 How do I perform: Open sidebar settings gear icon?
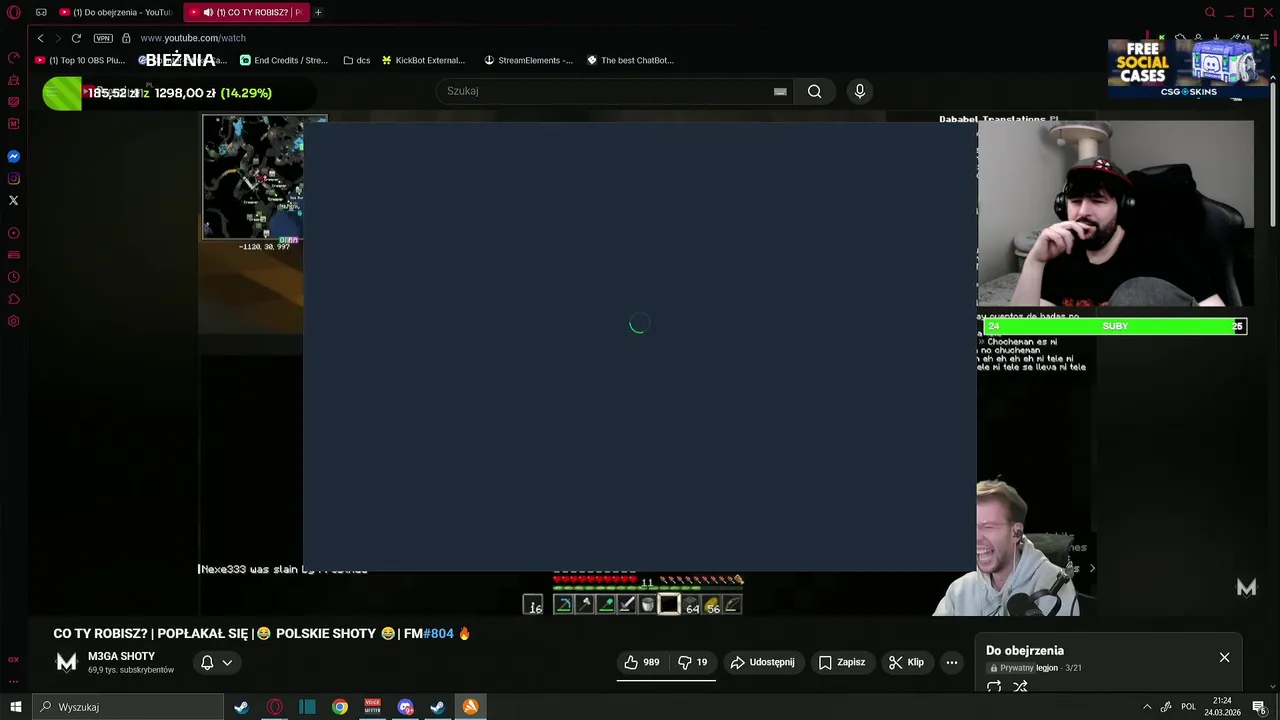point(14,321)
